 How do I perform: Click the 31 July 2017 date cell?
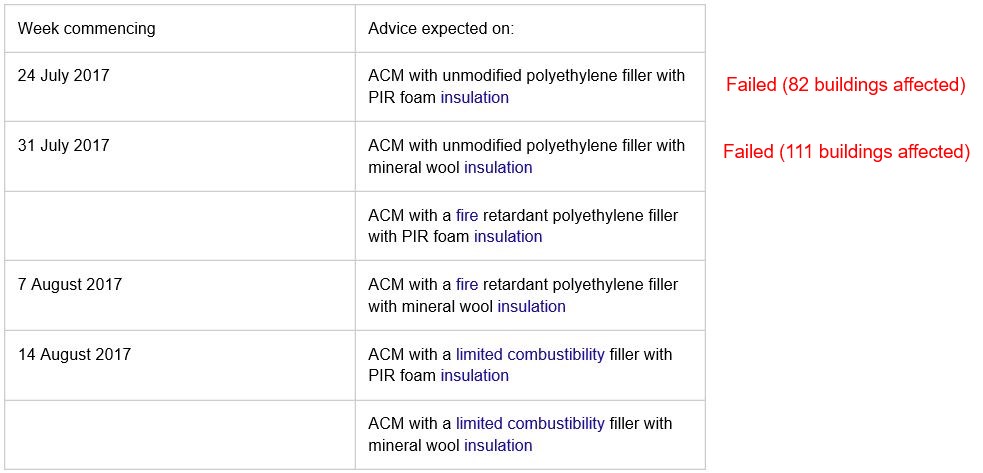point(180,156)
